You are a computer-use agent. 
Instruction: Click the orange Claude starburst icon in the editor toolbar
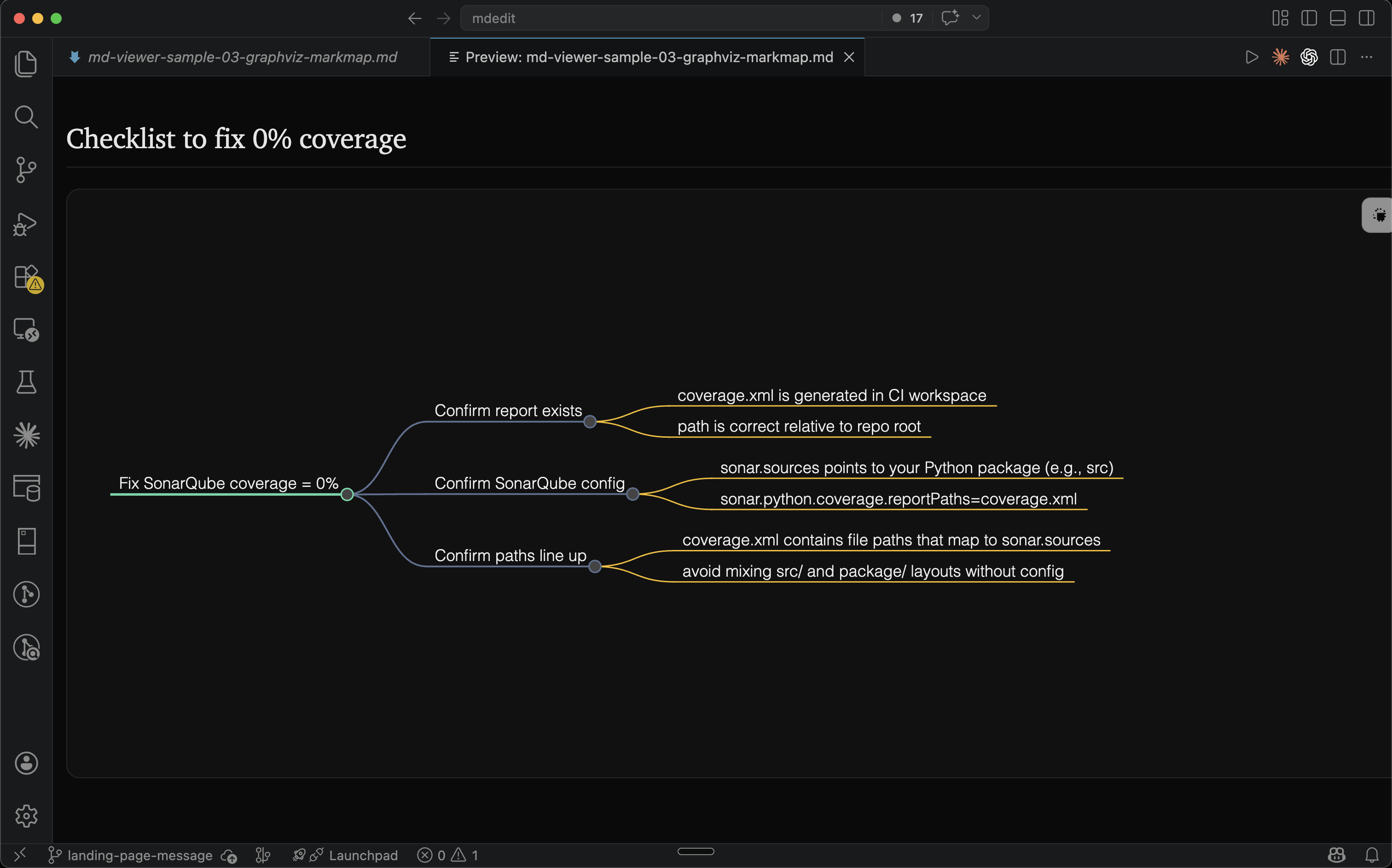[x=1280, y=57]
